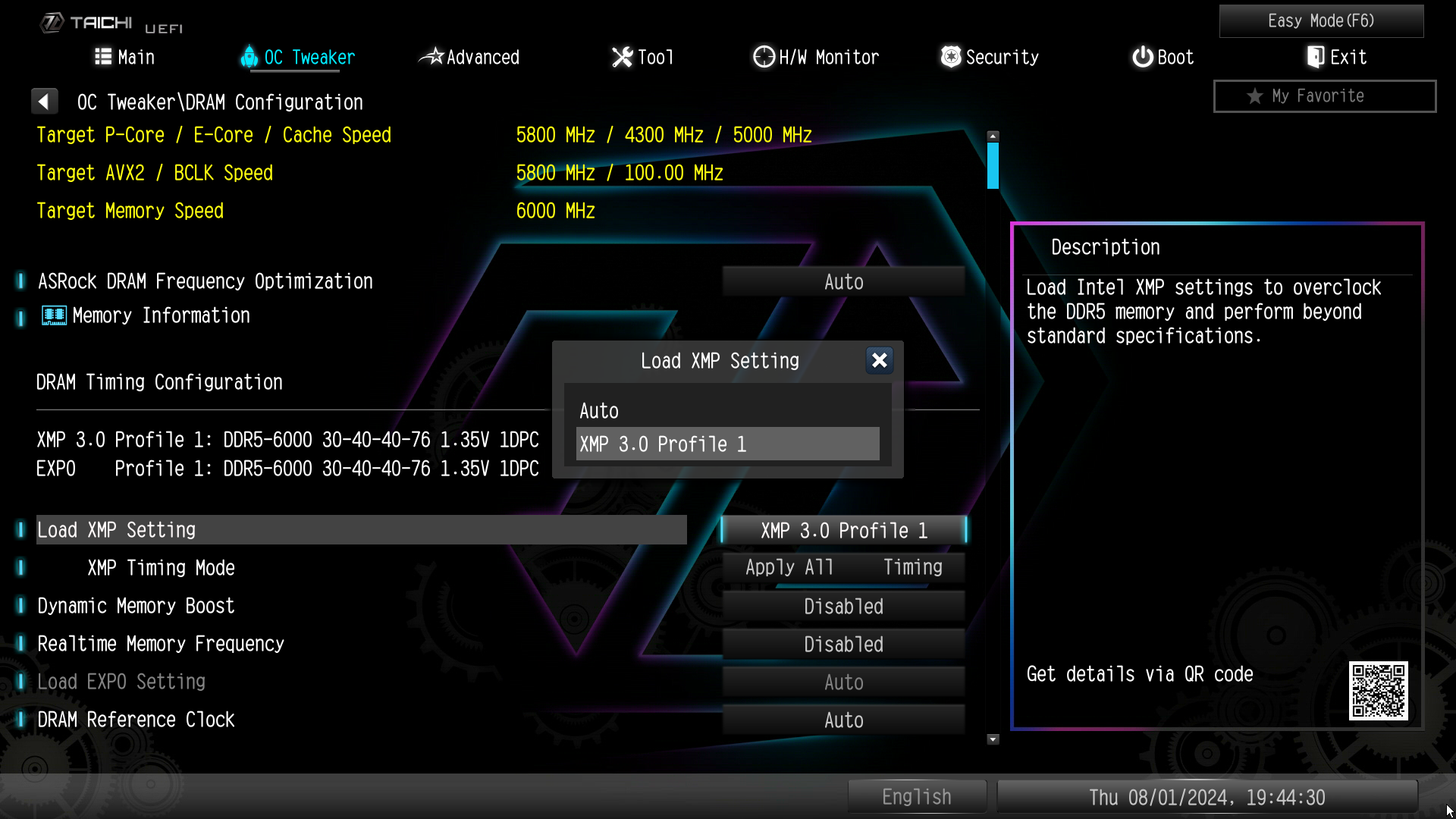Click the Advanced star icon
The height and width of the screenshot is (819, 1456).
pyautogui.click(x=431, y=56)
